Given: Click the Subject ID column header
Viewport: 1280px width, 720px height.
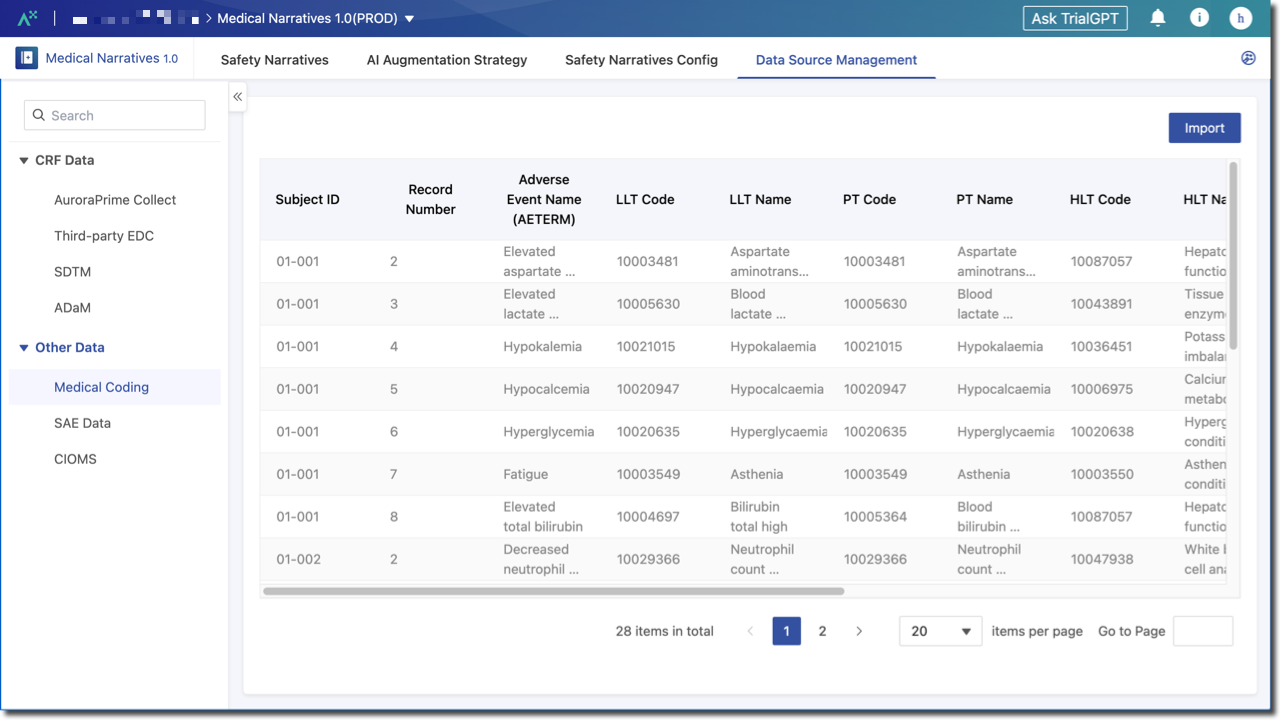Looking at the screenshot, I should click(307, 199).
